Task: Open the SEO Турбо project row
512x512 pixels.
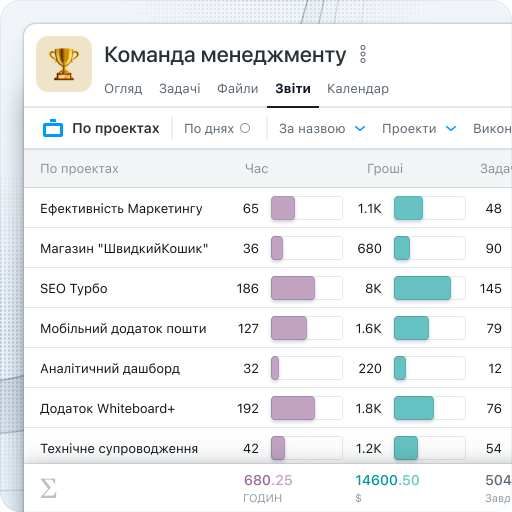Action: click(x=268, y=288)
